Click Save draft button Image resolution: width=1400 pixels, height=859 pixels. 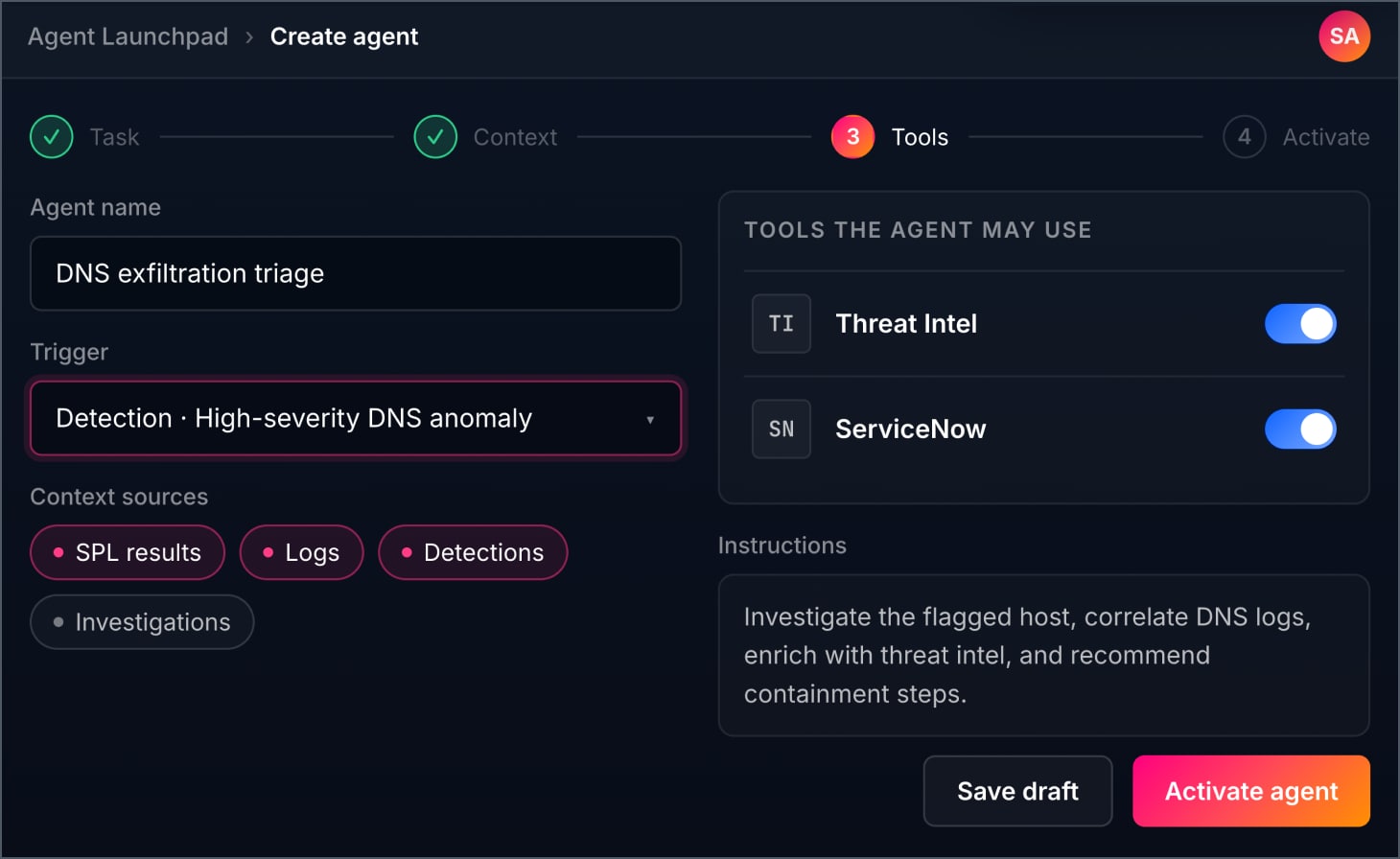(1017, 791)
